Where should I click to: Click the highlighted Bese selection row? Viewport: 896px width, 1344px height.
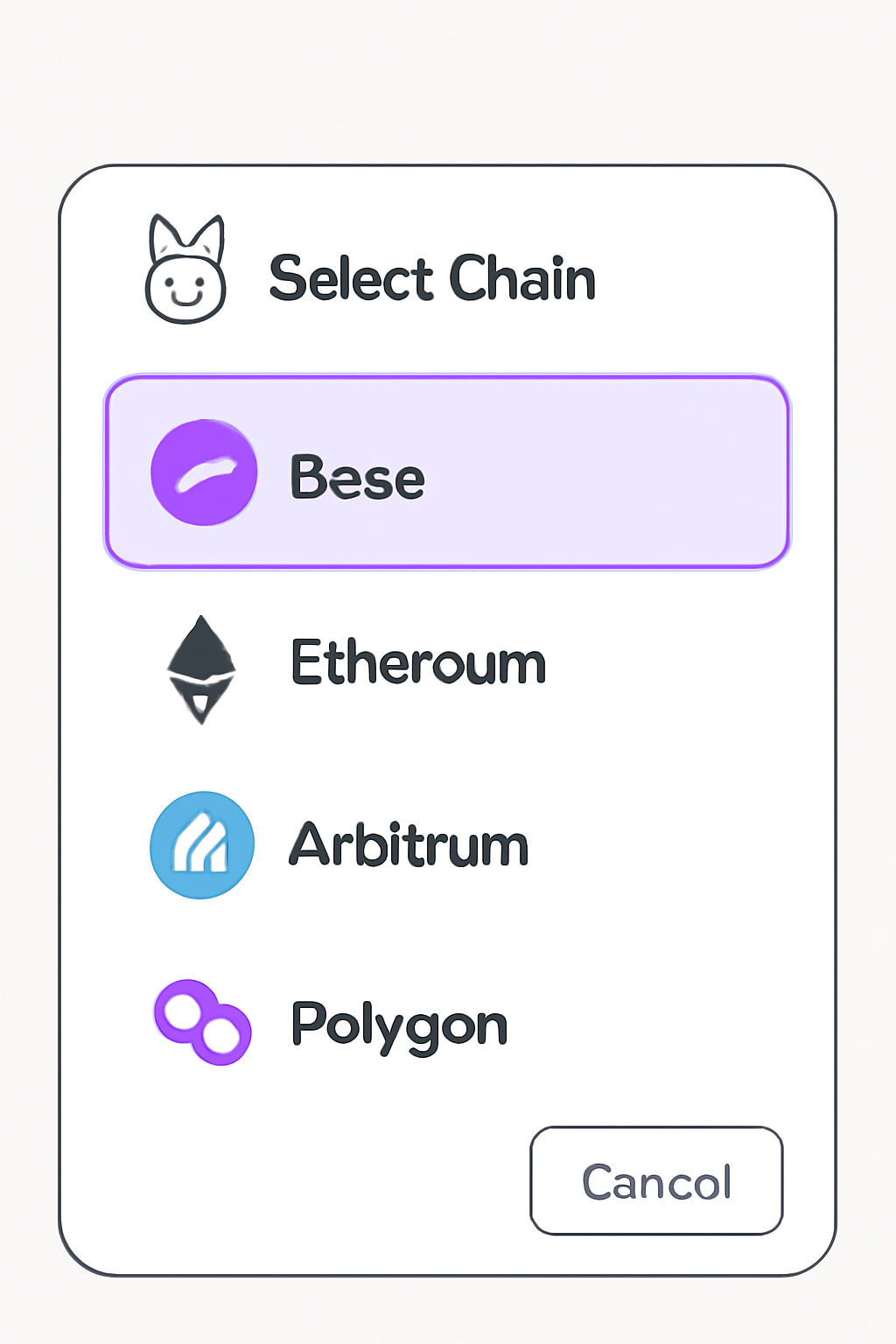point(448,472)
